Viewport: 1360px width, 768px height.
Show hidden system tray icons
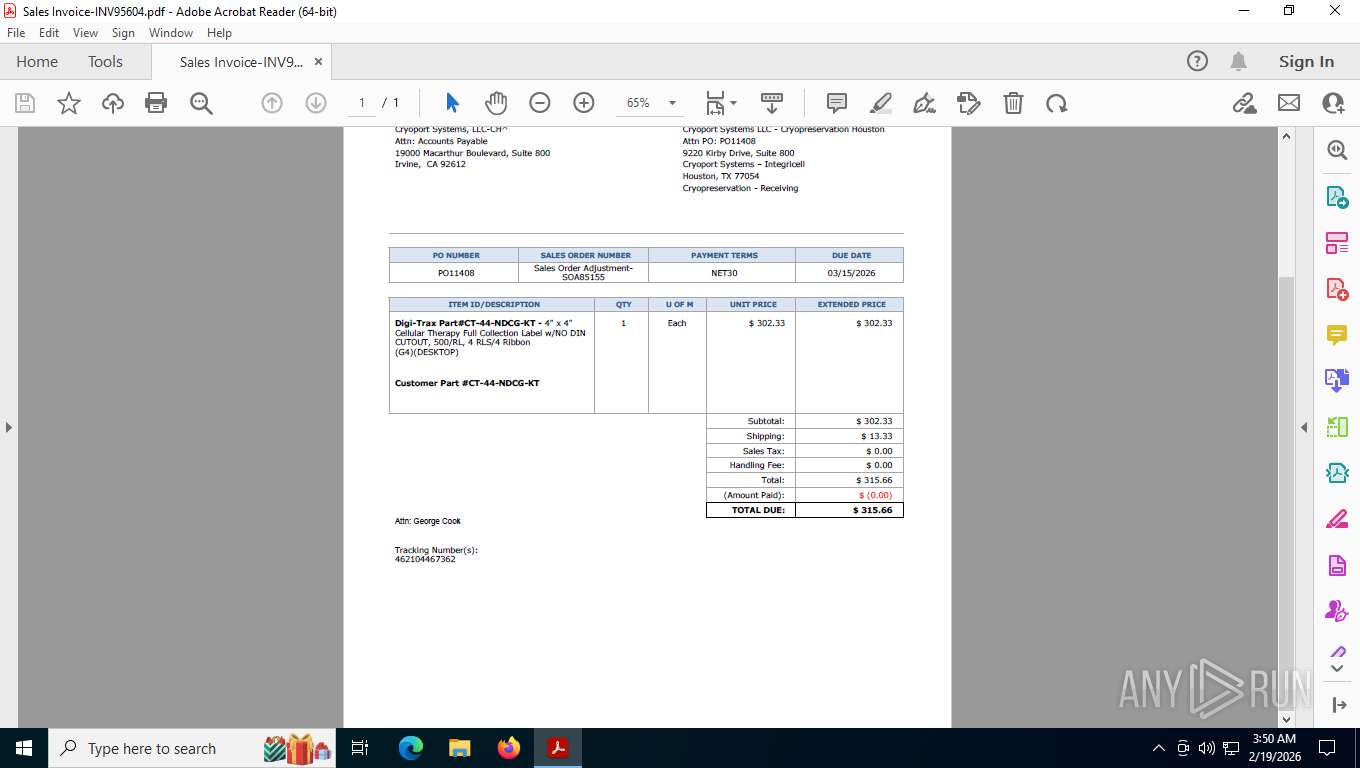(1159, 748)
